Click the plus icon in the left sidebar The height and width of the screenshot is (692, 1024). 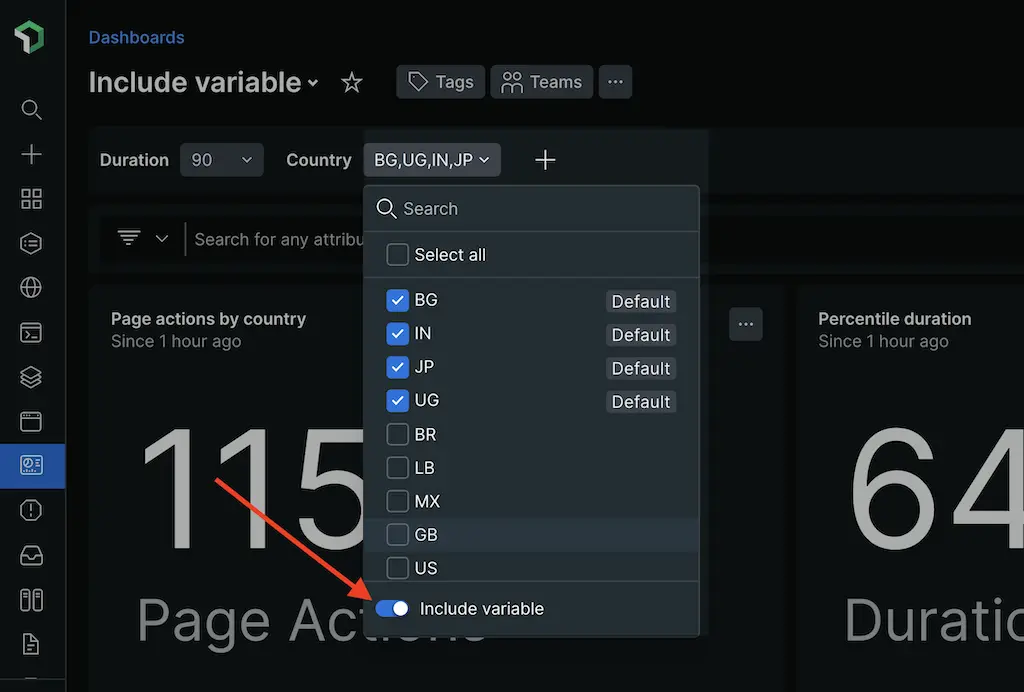(x=31, y=154)
